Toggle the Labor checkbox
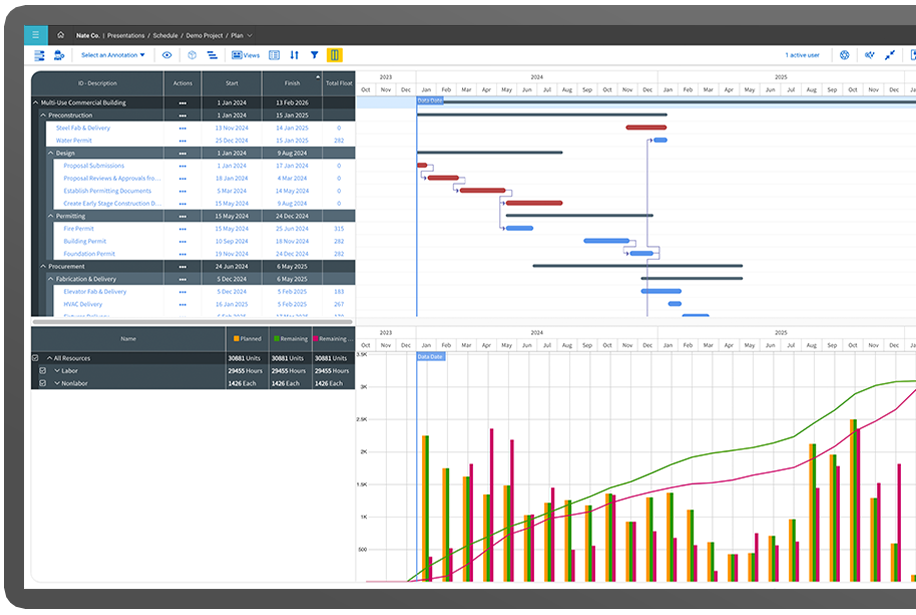Viewport: 916px width, 615px height. (43, 371)
